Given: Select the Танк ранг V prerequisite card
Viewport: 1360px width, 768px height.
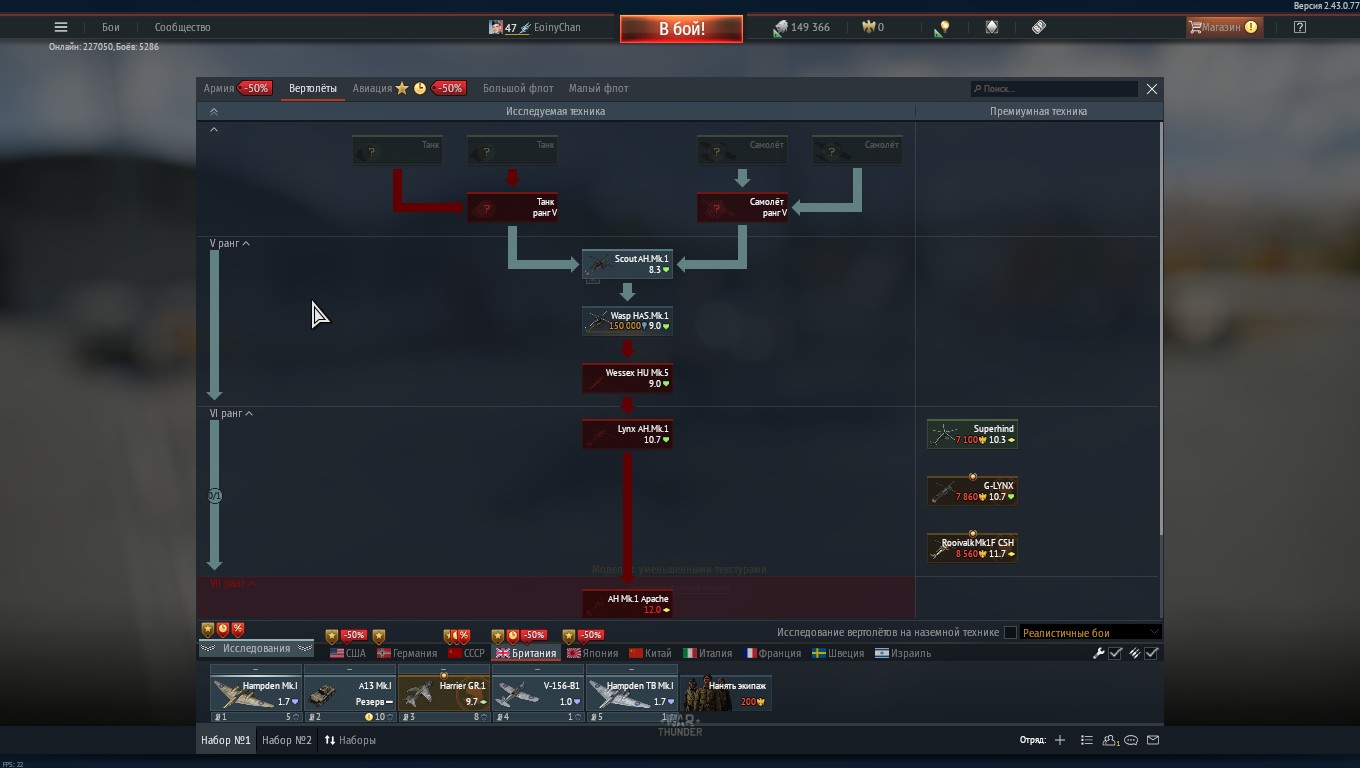Looking at the screenshot, I should click(x=512, y=208).
